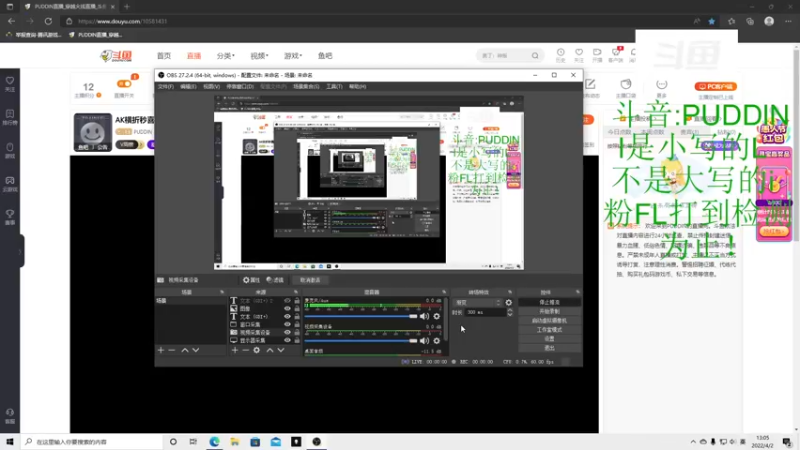The width and height of the screenshot is (800, 450).
Task: Open OBS 工具(T) menu
Action: pyautogui.click(x=334, y=87)
